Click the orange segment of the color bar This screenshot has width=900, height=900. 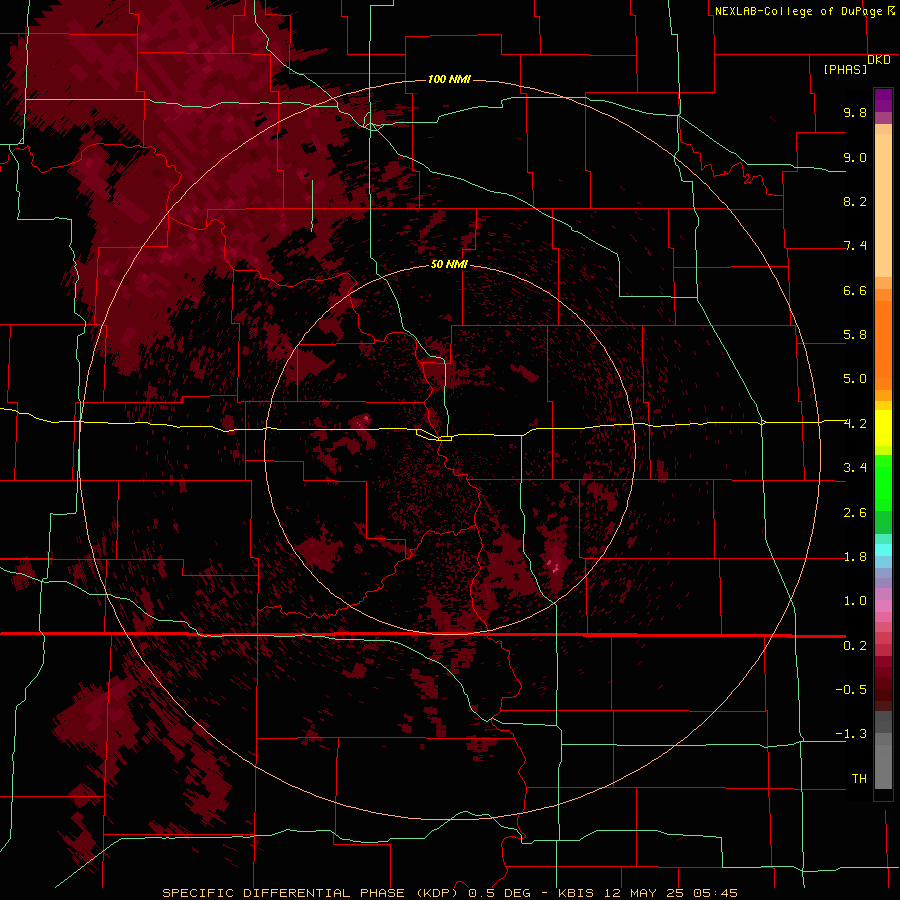click(x=883, y=344)
